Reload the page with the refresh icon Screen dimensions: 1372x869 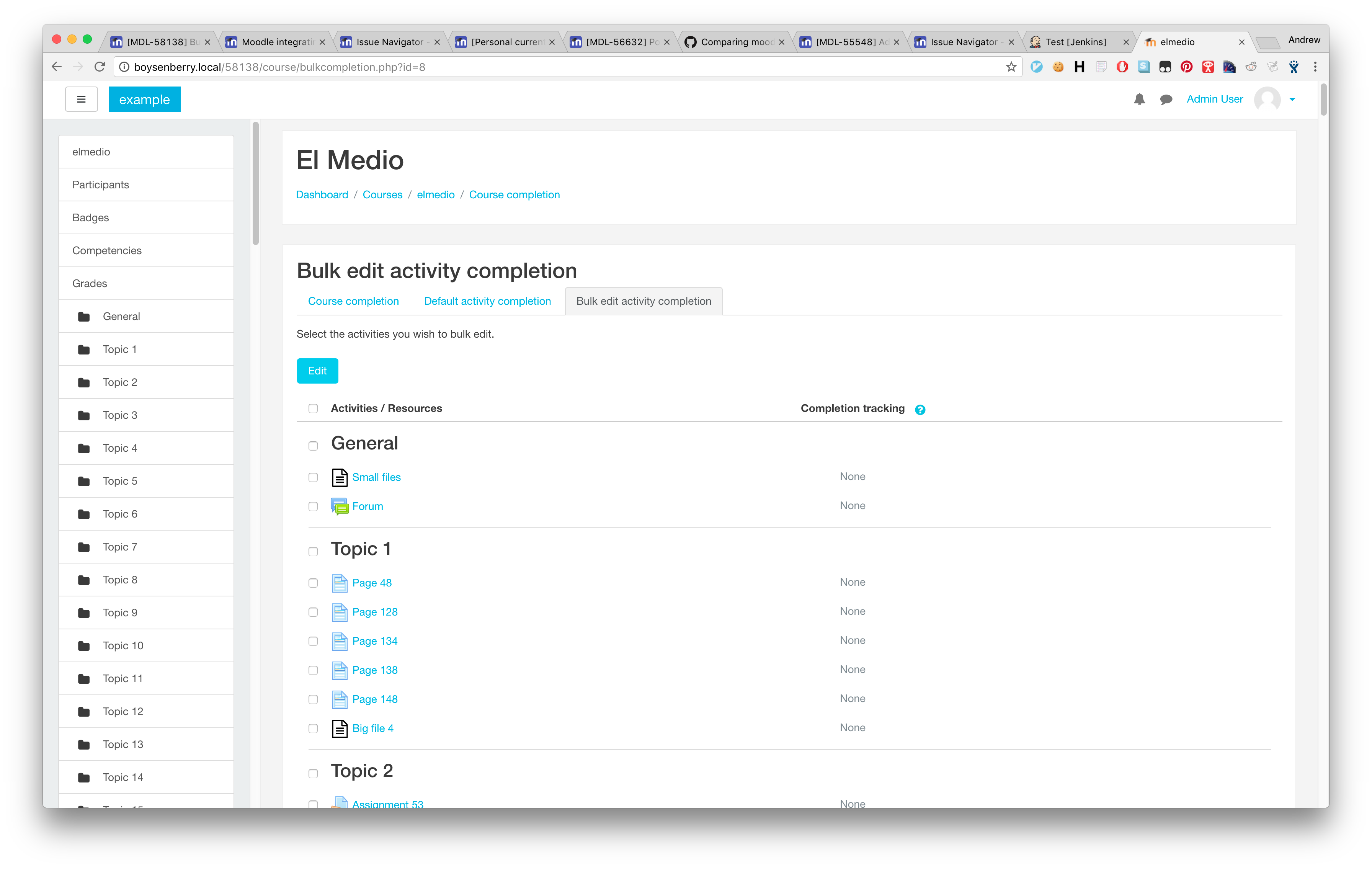coord(100,67)
